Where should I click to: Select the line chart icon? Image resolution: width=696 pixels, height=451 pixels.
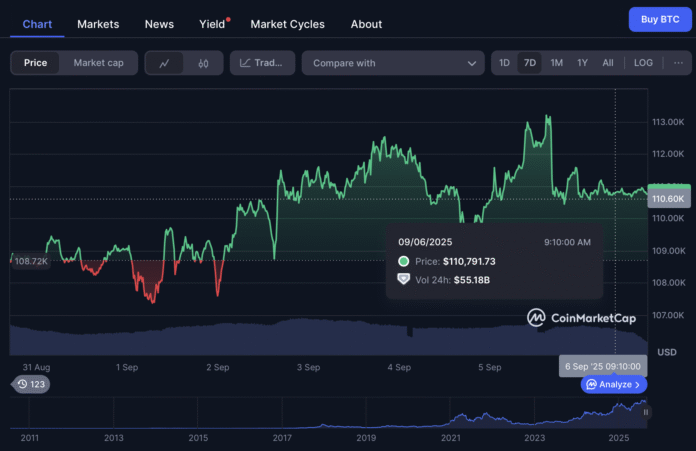coord(164,63)
